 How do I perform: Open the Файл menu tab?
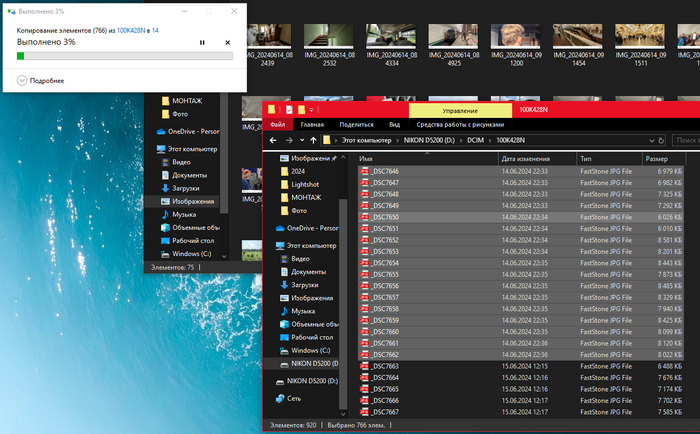[x=277, y=124]
